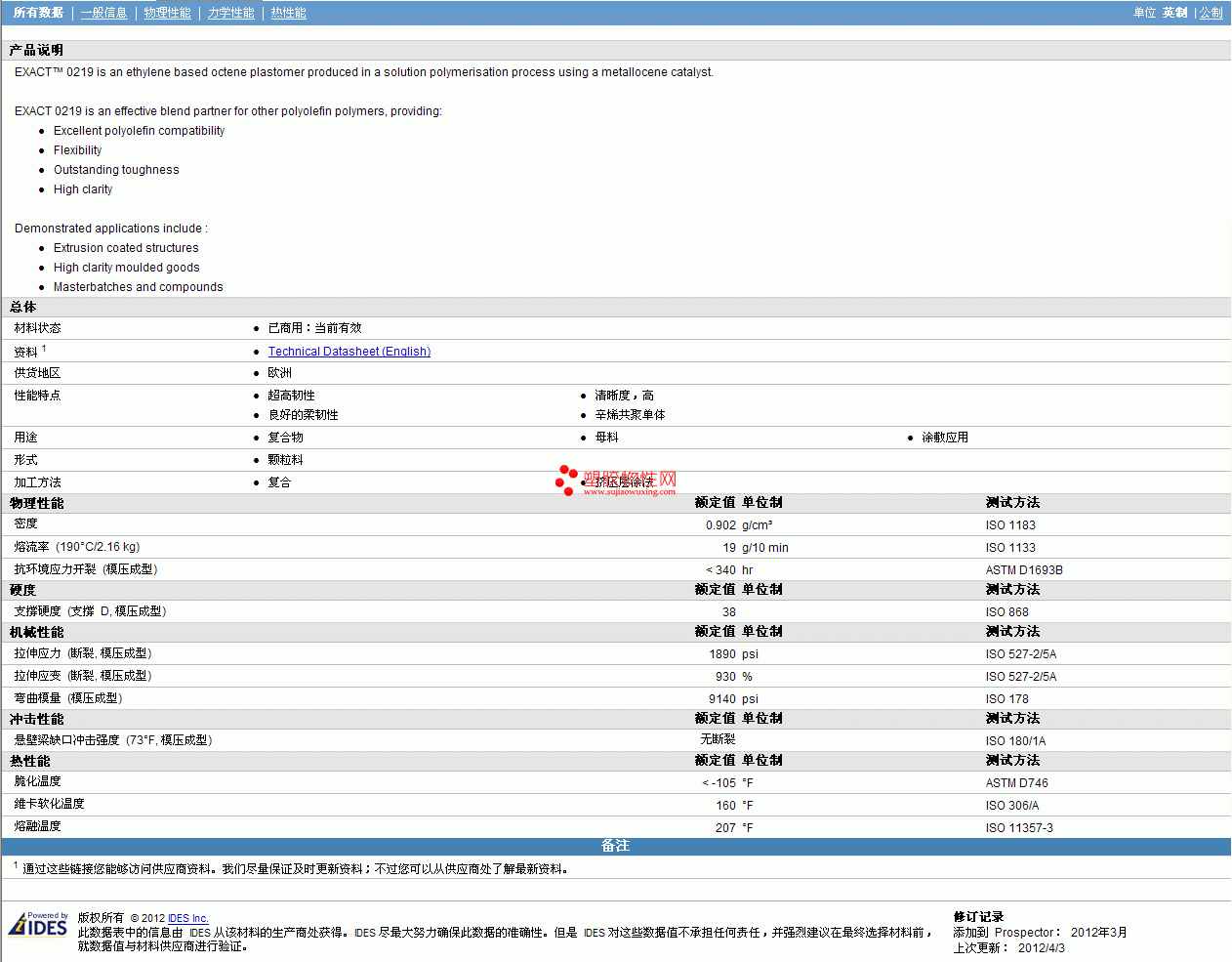
Task: Click the IDES Inc. copyright link
Action: 187,918
